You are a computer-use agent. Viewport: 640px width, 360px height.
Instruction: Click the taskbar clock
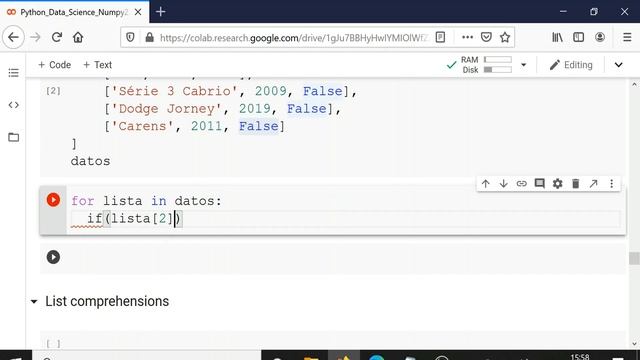[580, 357]
